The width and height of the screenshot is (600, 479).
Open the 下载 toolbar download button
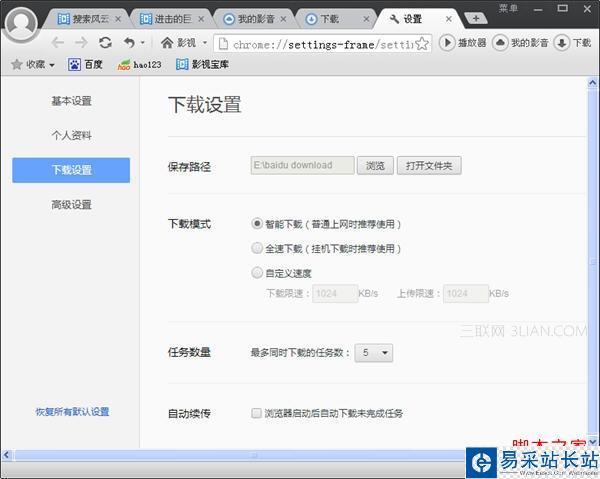pos(572,43)
